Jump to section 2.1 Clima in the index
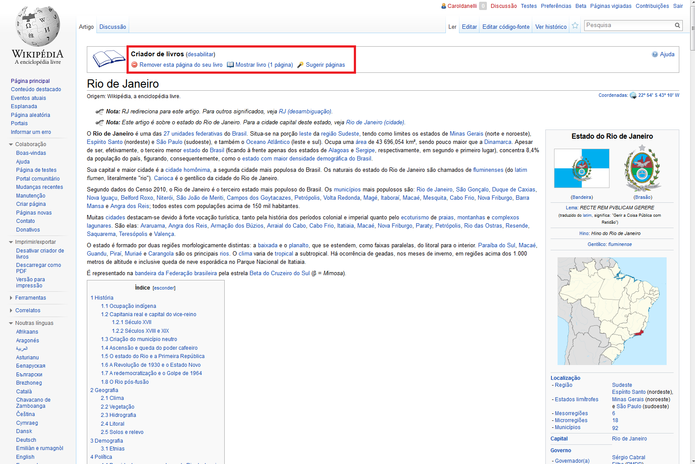Screen dimensions: 695x464 113,398
